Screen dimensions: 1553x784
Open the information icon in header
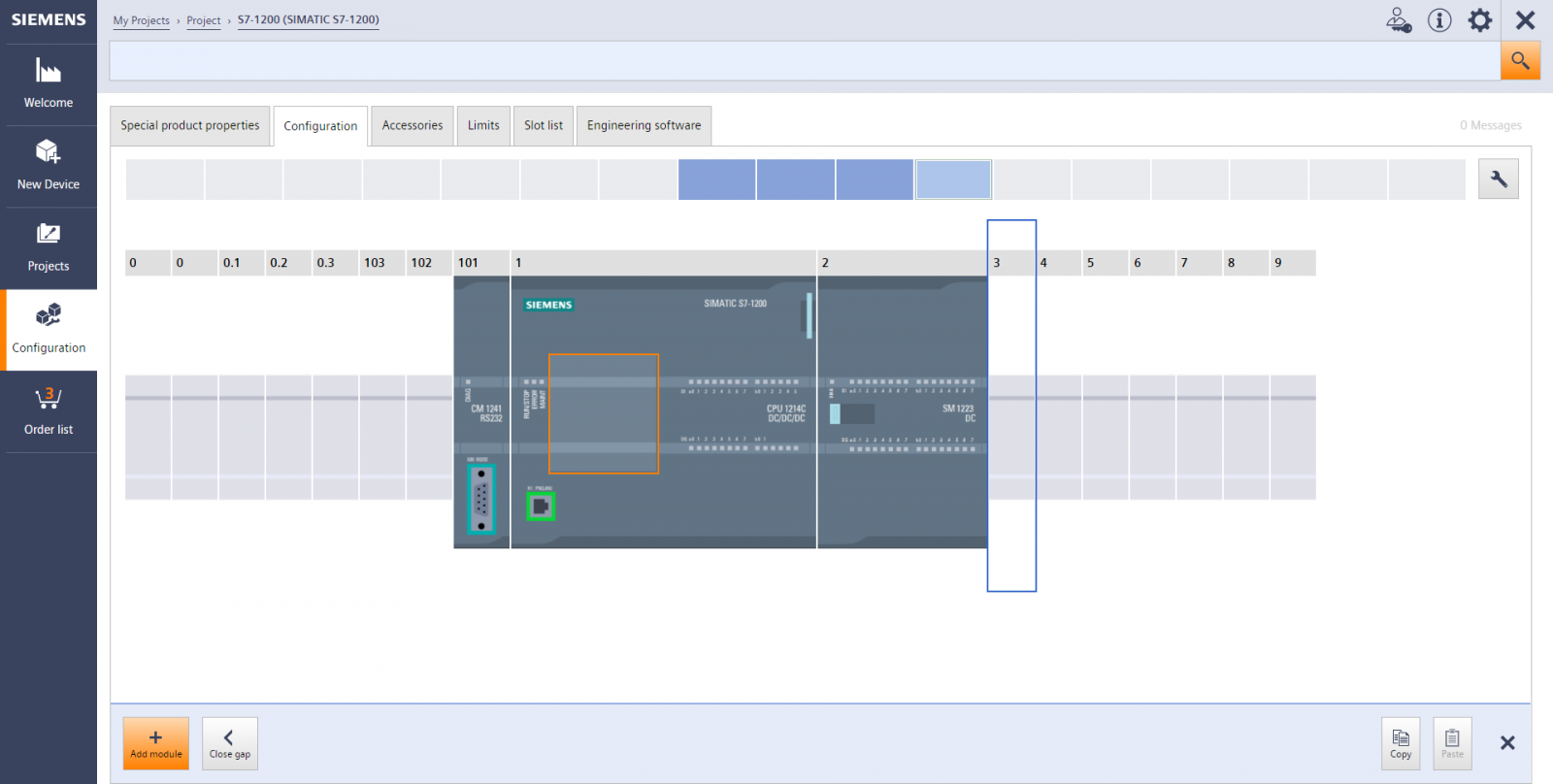point(1439,19)
